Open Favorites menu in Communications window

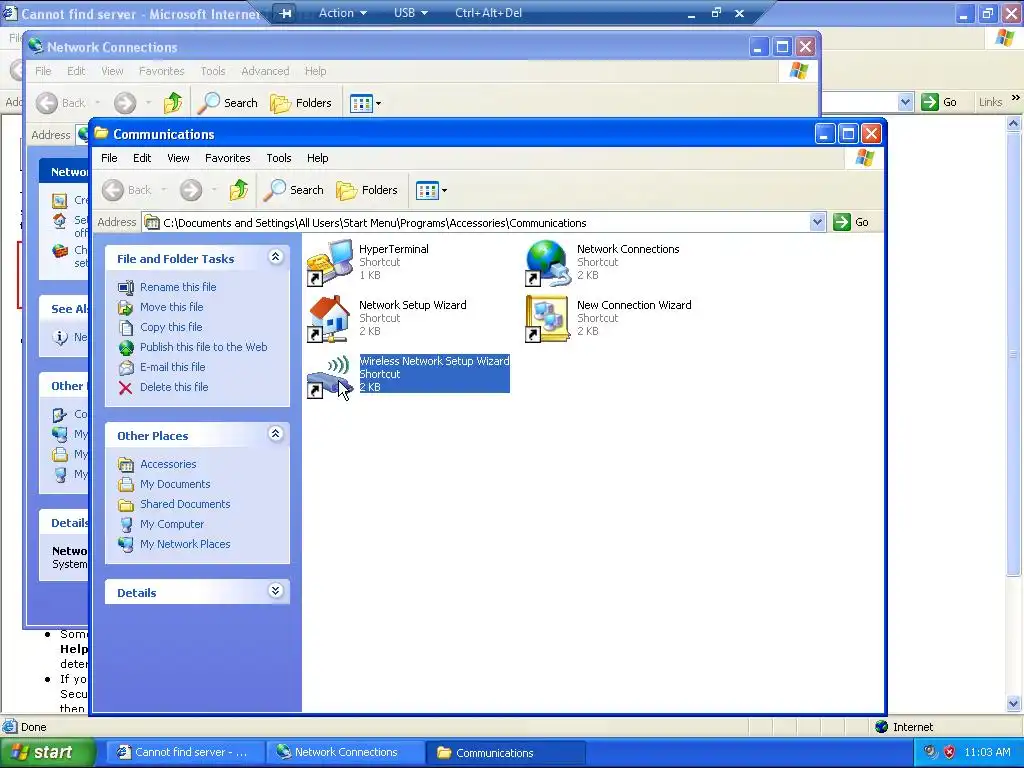tap(227, 158)
